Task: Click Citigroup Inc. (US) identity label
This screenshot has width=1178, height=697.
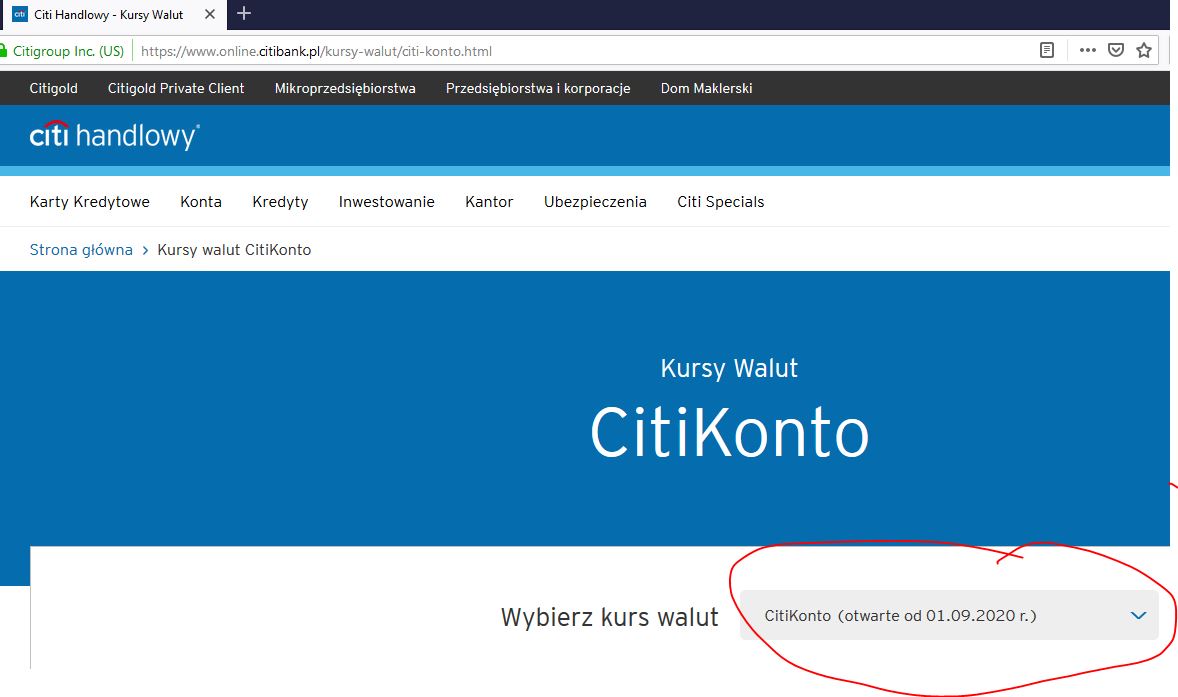Action: (68, 51)
